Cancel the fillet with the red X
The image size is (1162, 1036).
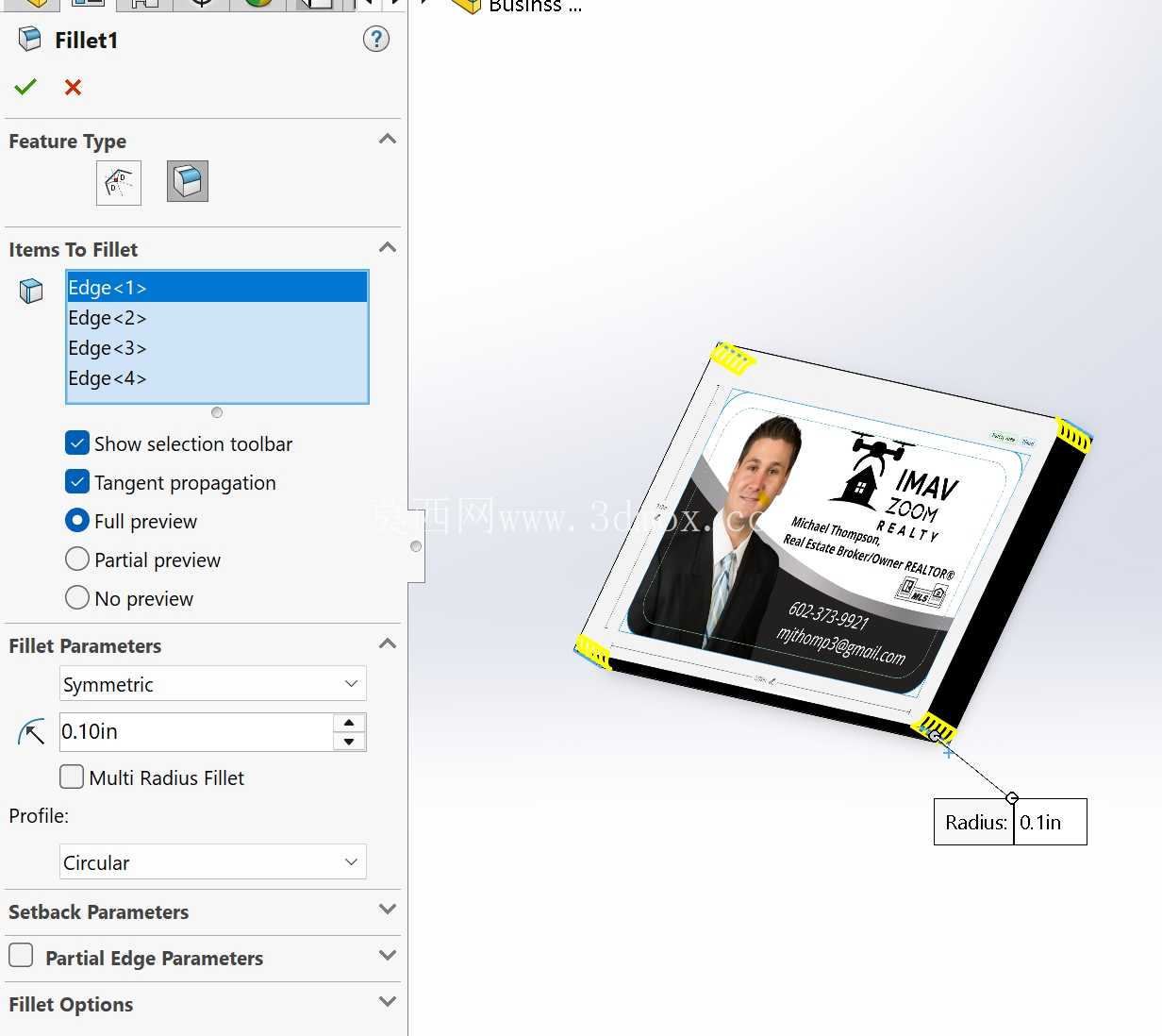click(73, 87)
